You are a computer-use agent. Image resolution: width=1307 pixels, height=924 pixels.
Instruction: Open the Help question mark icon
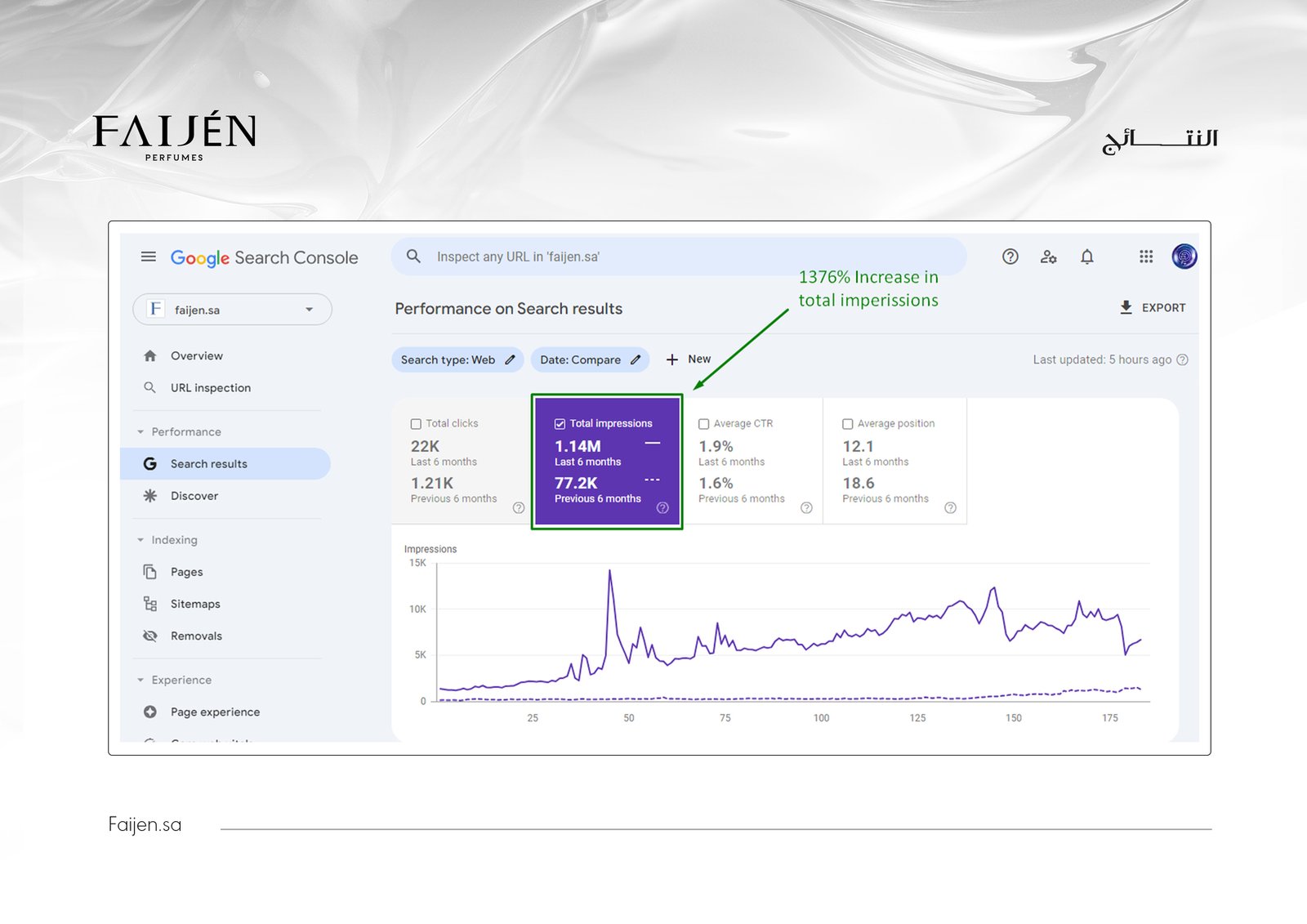pyautogui.click(x=1010, y=257)
